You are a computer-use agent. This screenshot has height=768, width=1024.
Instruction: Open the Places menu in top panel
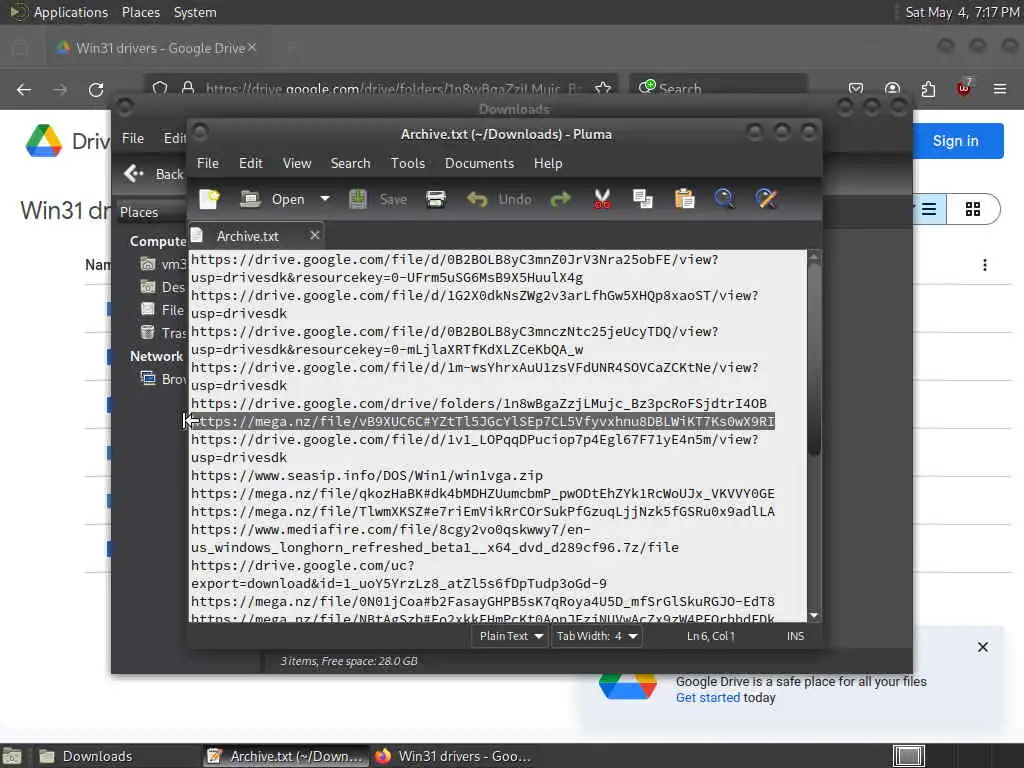[x=140, y=12]
